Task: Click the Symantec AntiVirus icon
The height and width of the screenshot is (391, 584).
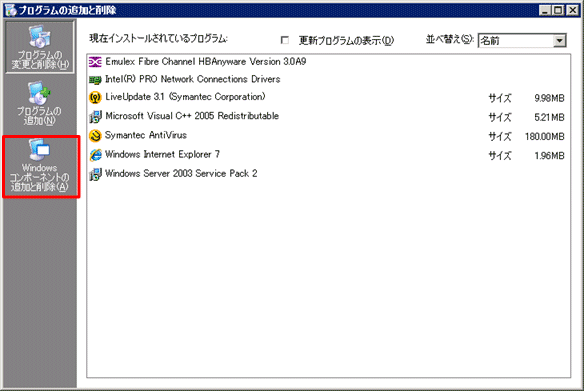Action: point(95,136)
